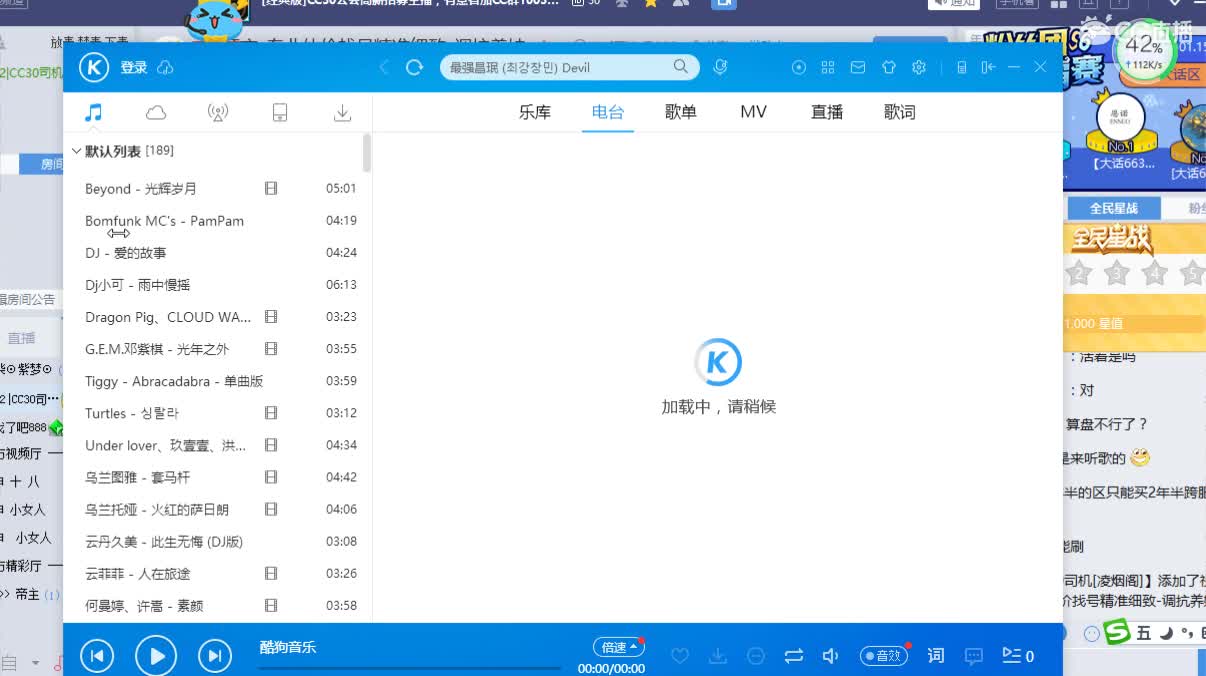This screenshot has height=676, width=1206.
Task: Open the play queue list
Action: pos(1018,656)
